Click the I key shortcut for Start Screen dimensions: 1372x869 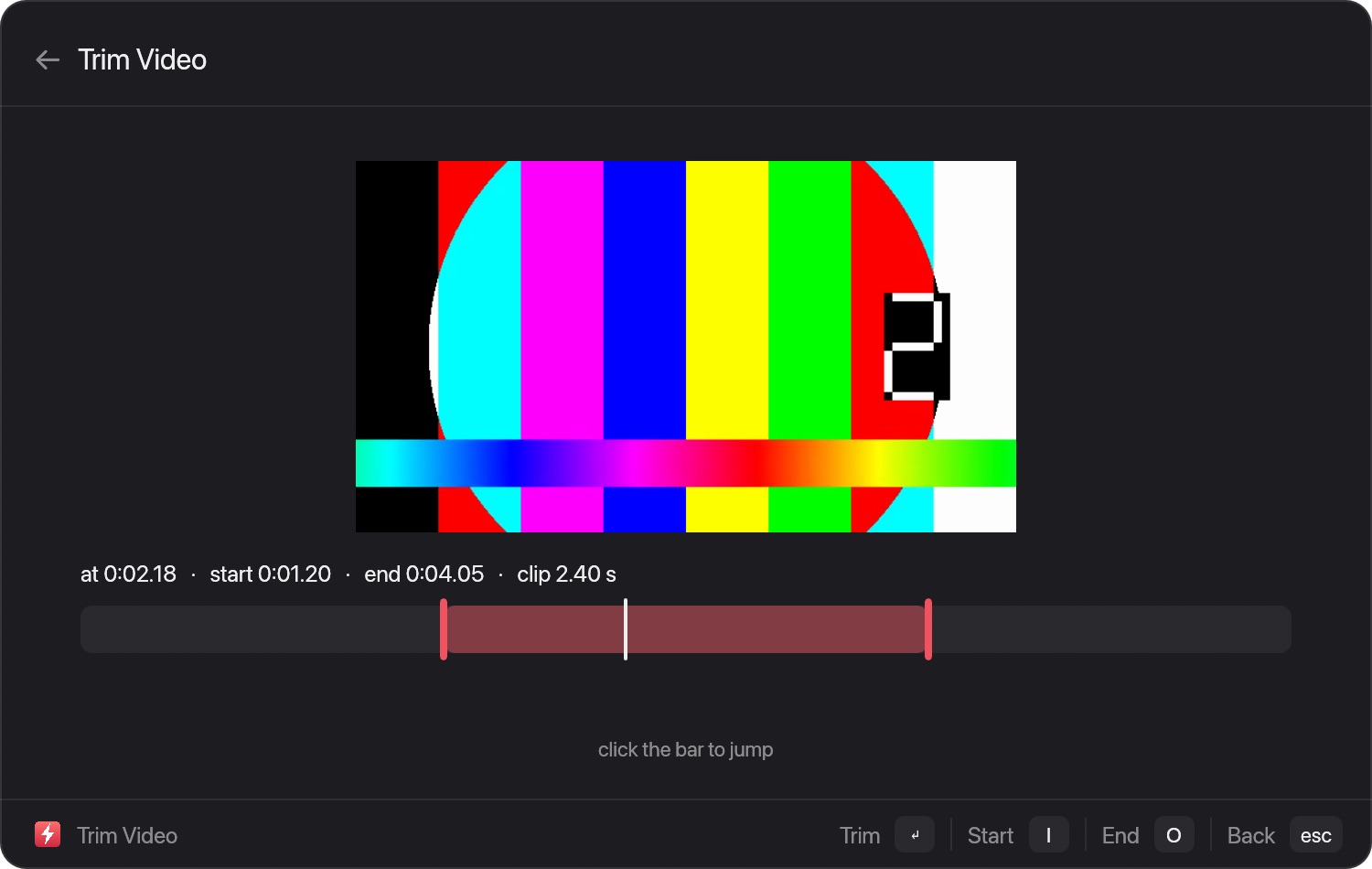pyautogui.click(x=1048, y=834)
